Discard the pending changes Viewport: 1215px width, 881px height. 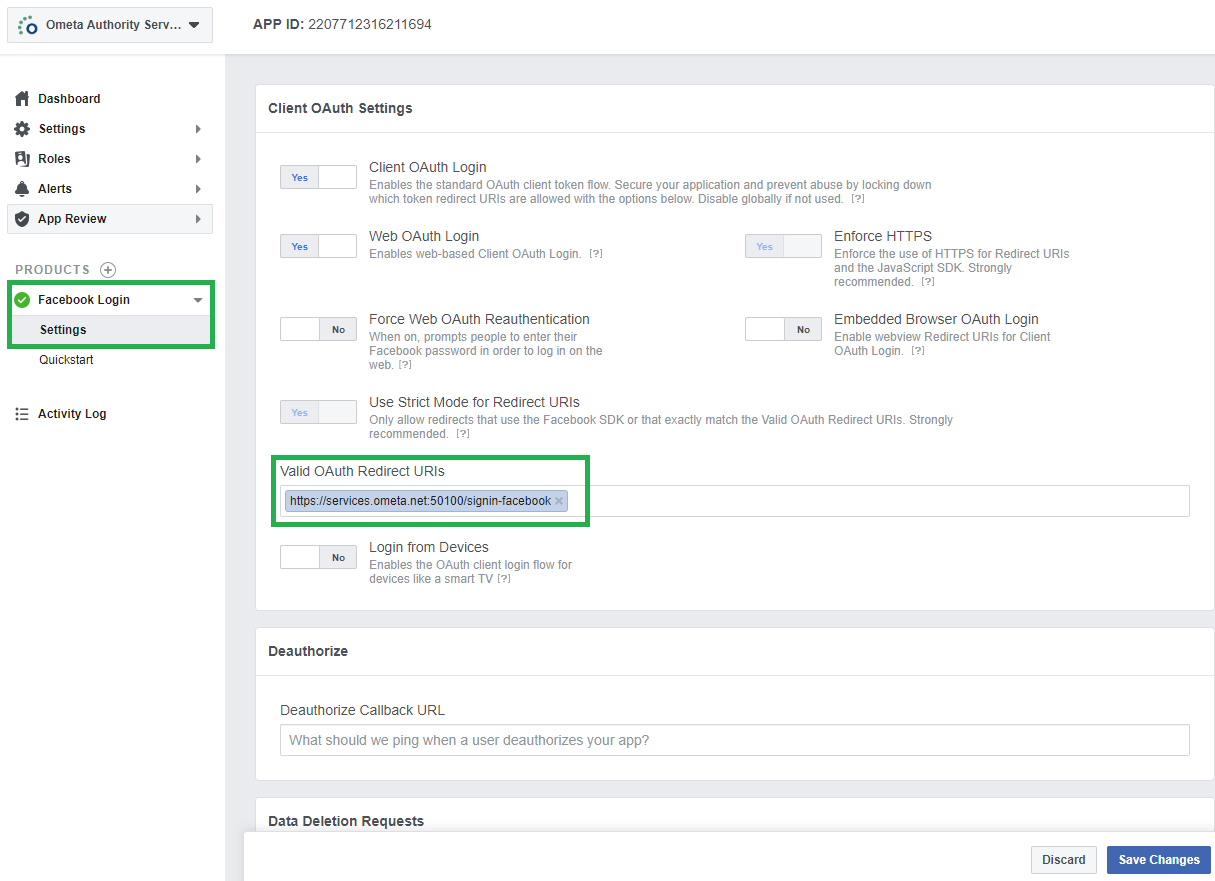(x=1063, y=859)
